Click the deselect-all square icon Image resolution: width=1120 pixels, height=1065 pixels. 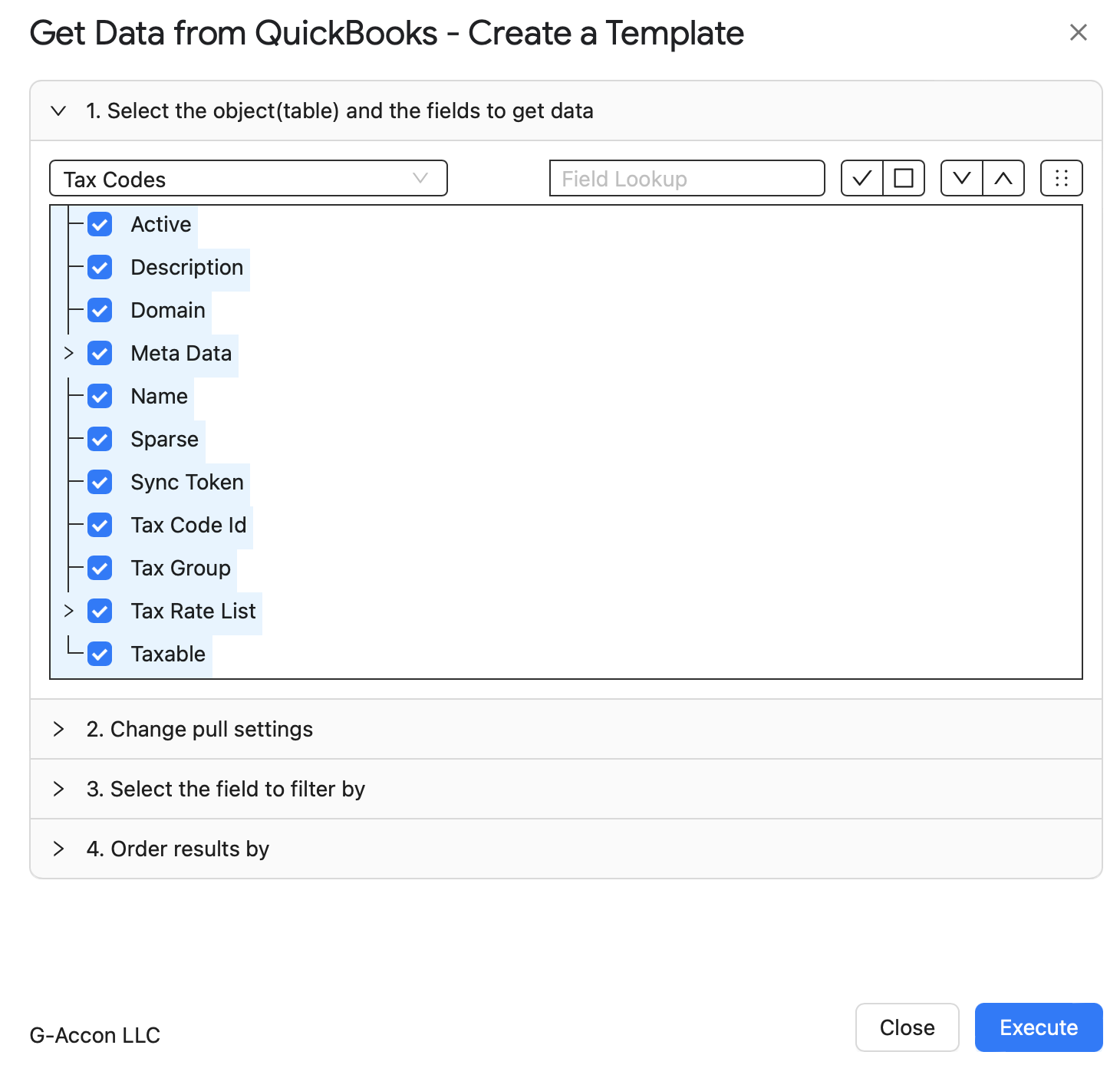click(904, 178)
